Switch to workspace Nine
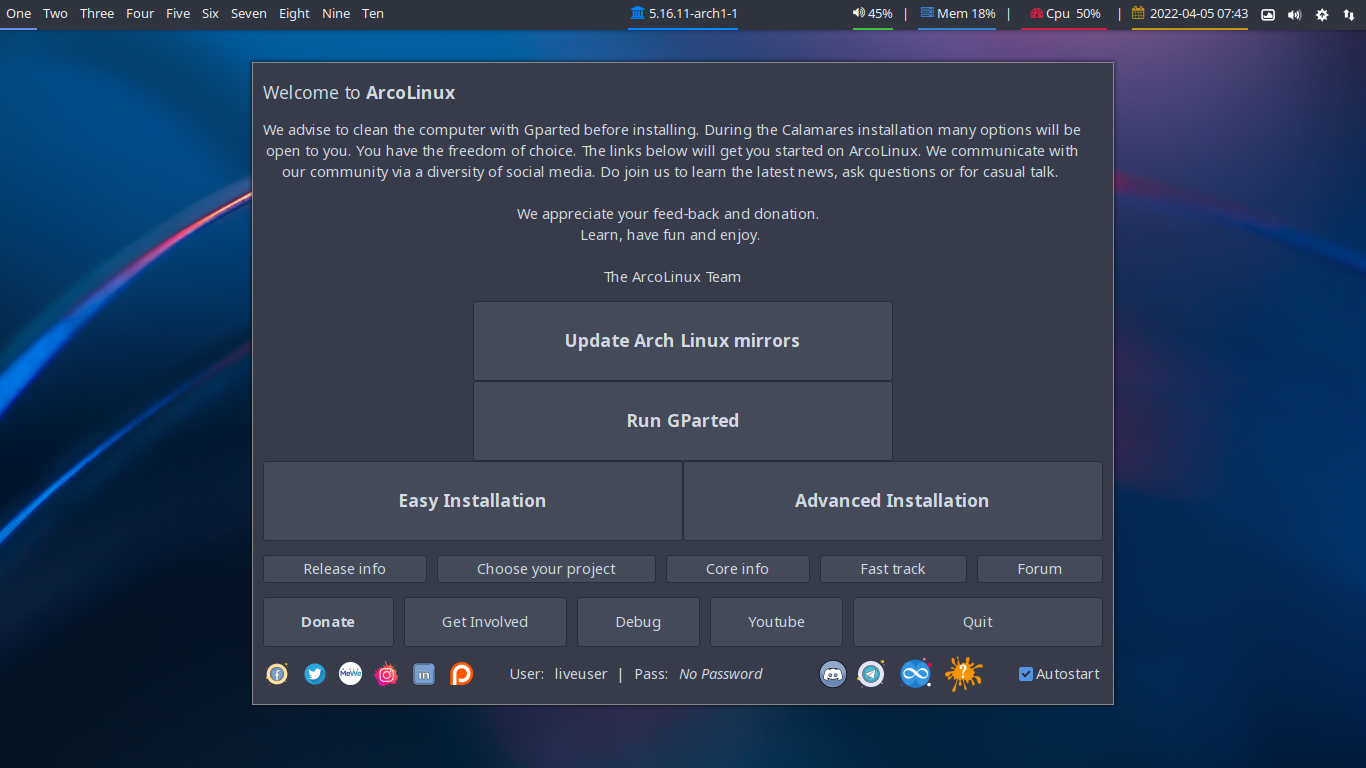This screenshot has width=1366, height=768. click(336, 14)
